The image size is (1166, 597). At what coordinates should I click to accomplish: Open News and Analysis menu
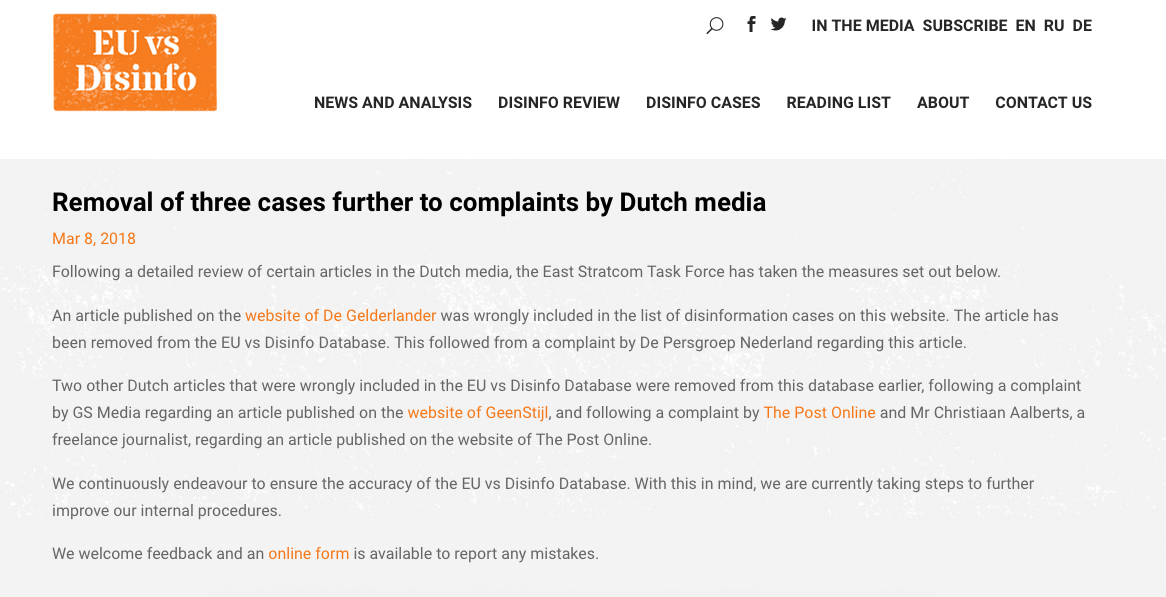tap(393, 103)
